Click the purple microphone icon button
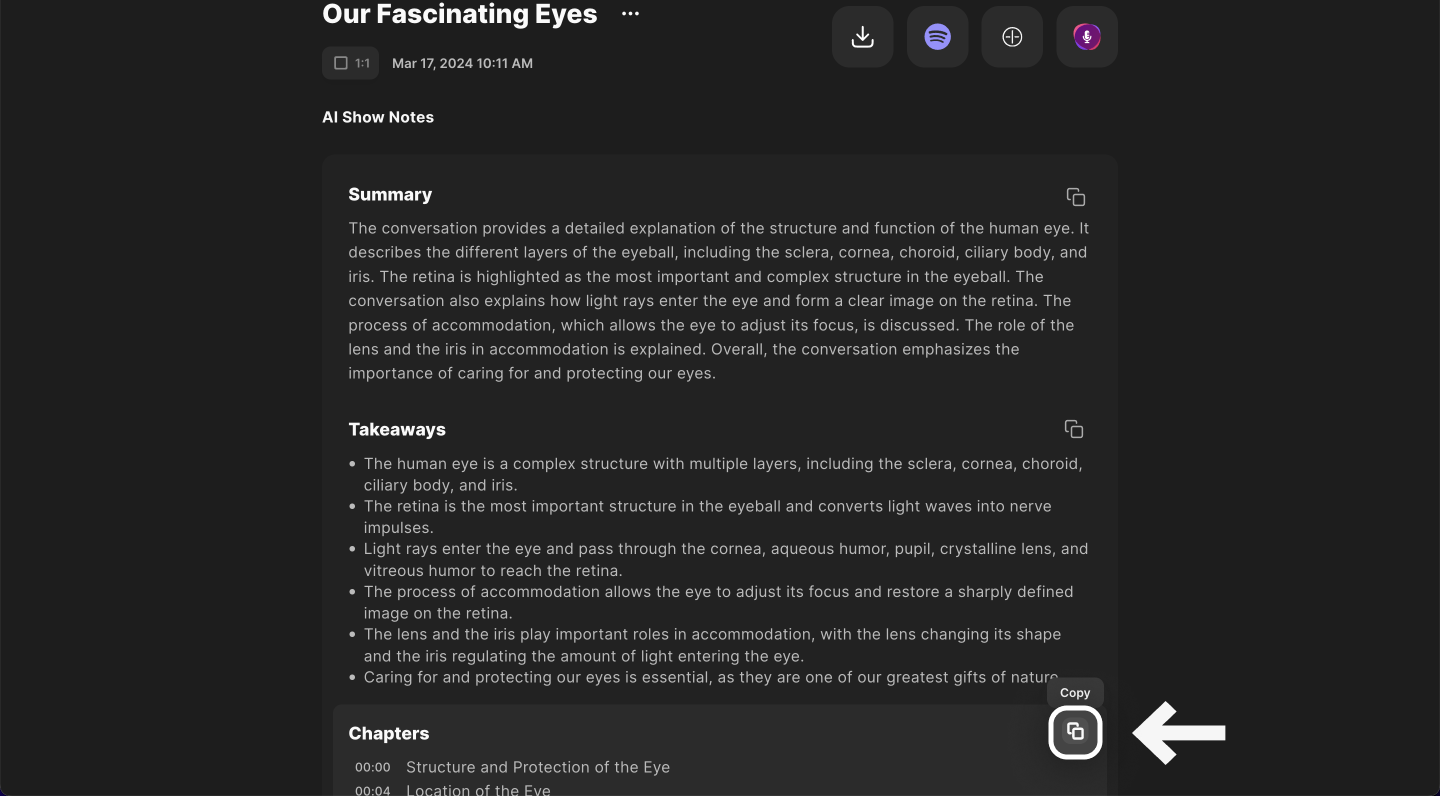1440x796 pixels. pos(1087,37)
